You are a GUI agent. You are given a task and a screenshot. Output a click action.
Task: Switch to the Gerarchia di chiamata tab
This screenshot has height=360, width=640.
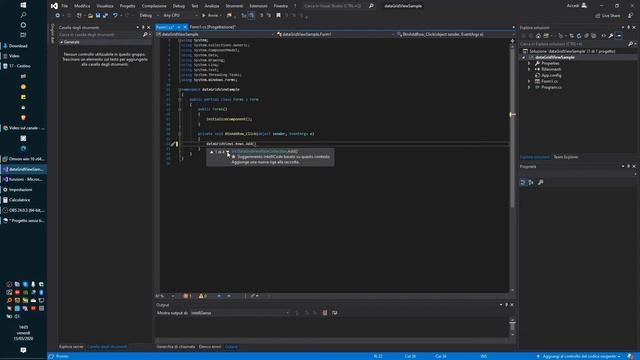click(176, 347)
